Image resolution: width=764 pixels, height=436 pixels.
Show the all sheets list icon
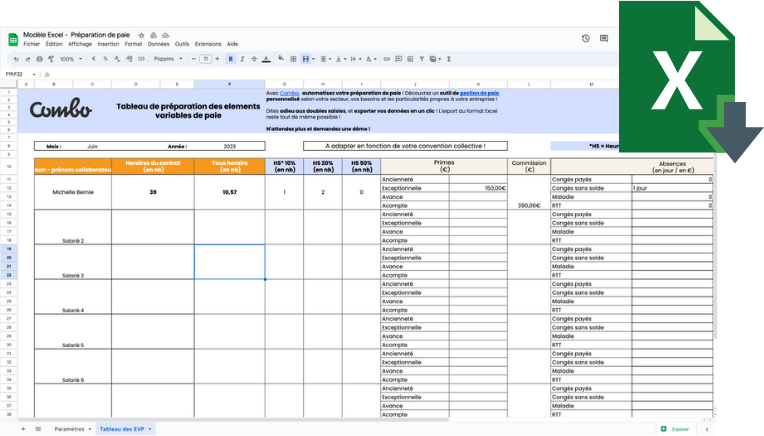38,429
